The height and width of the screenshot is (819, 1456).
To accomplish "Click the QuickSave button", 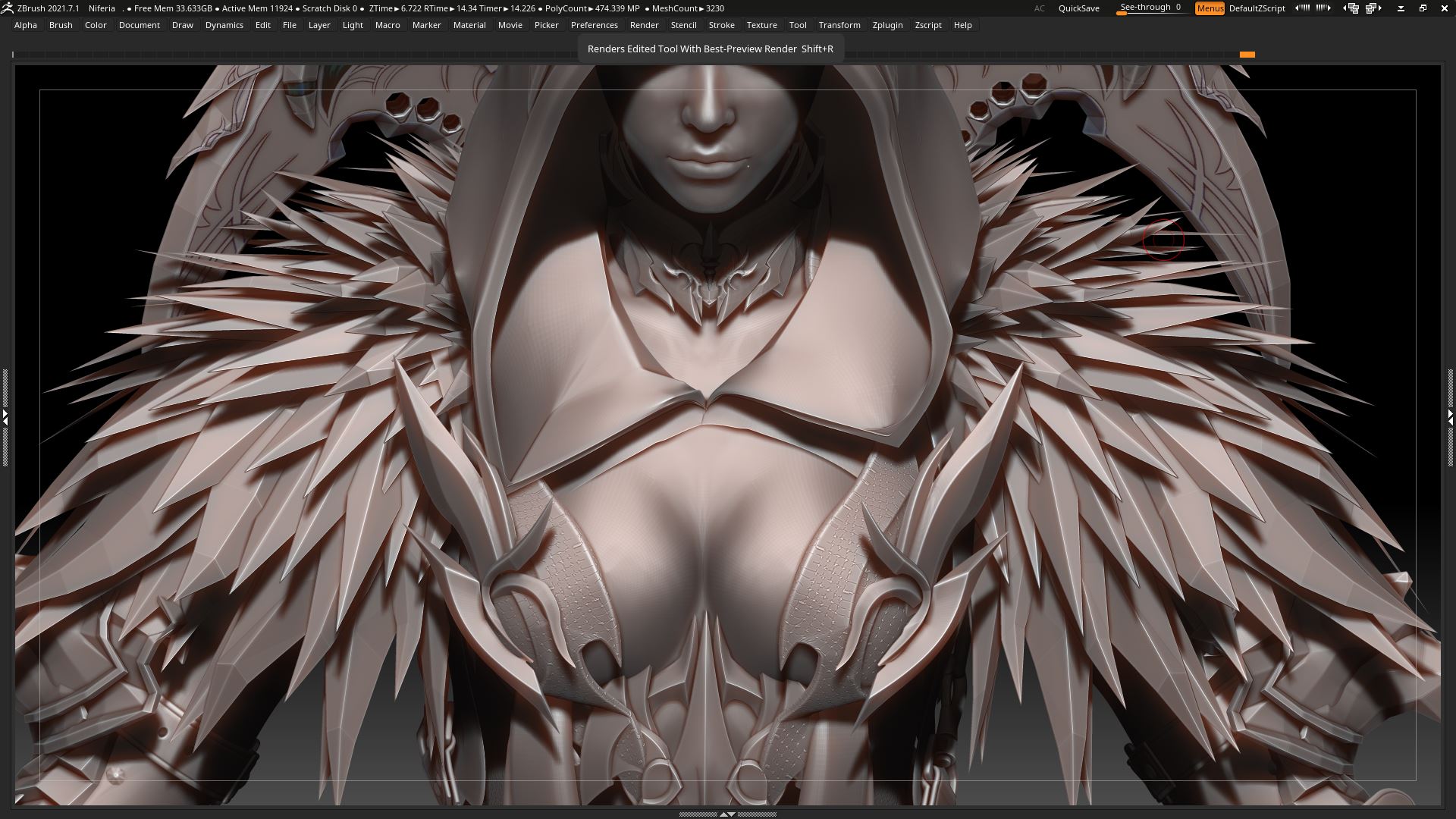I will click(1078, 8).
